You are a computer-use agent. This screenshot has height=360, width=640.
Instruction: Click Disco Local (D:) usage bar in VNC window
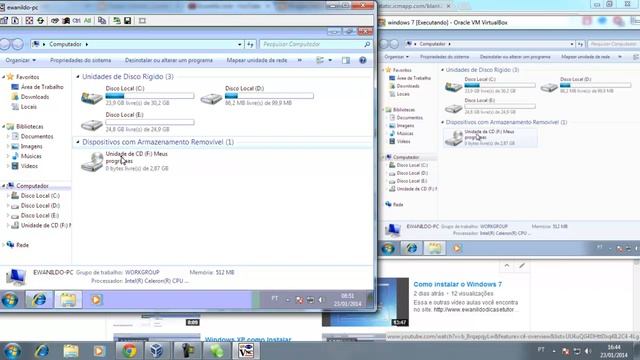(x=269, y=96)
